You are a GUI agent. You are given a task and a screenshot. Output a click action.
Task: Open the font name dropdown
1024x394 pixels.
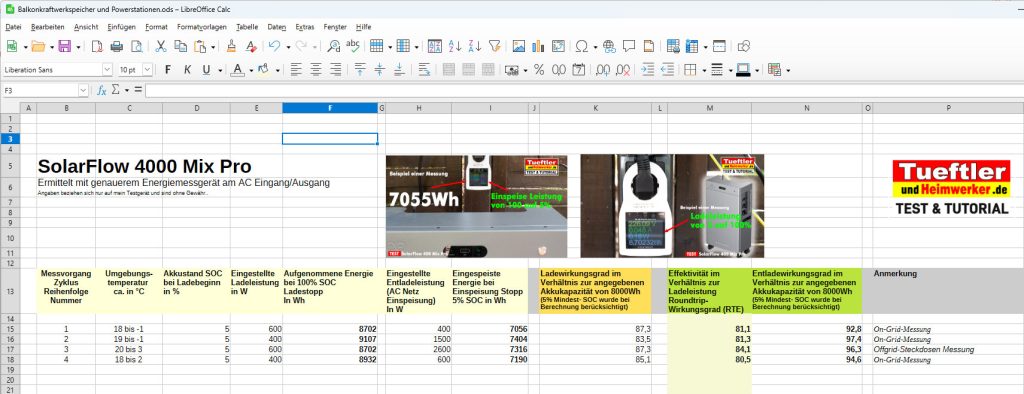click(x=107, y=69)
